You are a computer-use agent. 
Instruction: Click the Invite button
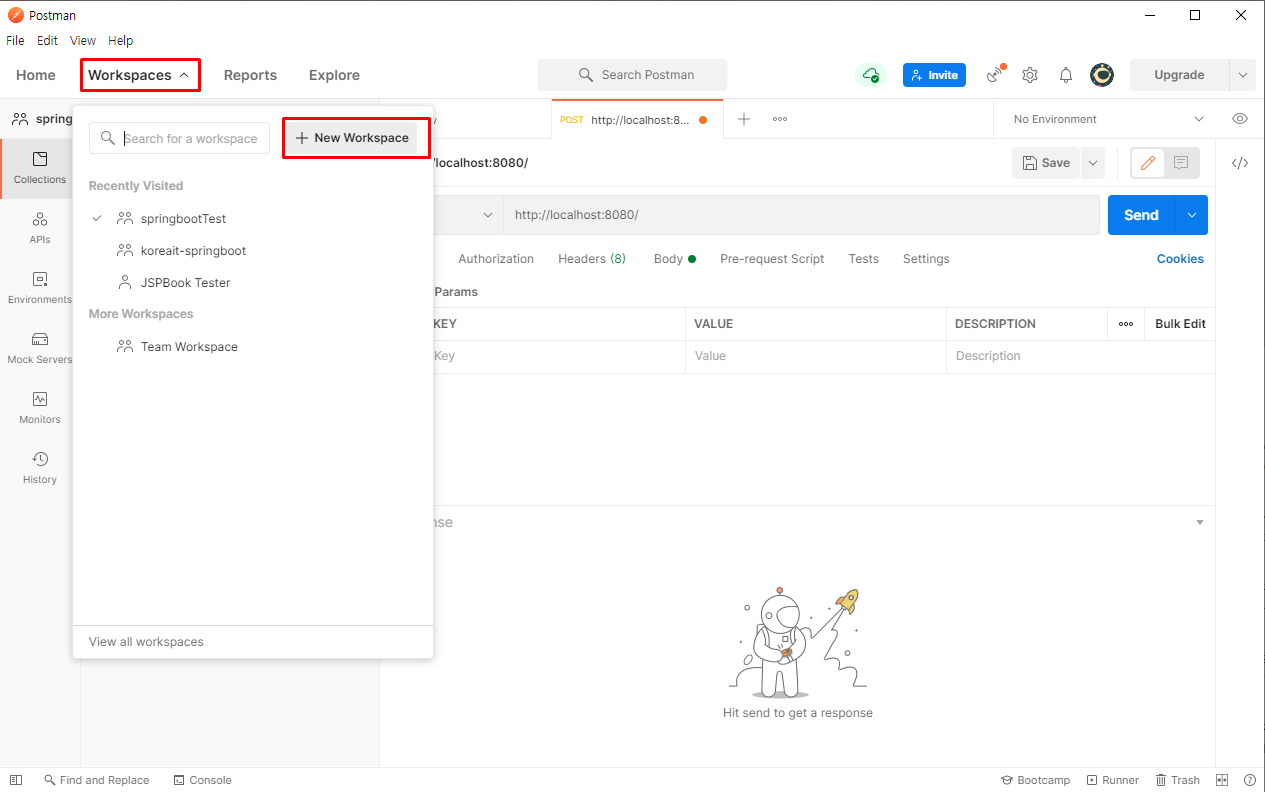pos(934,75)
